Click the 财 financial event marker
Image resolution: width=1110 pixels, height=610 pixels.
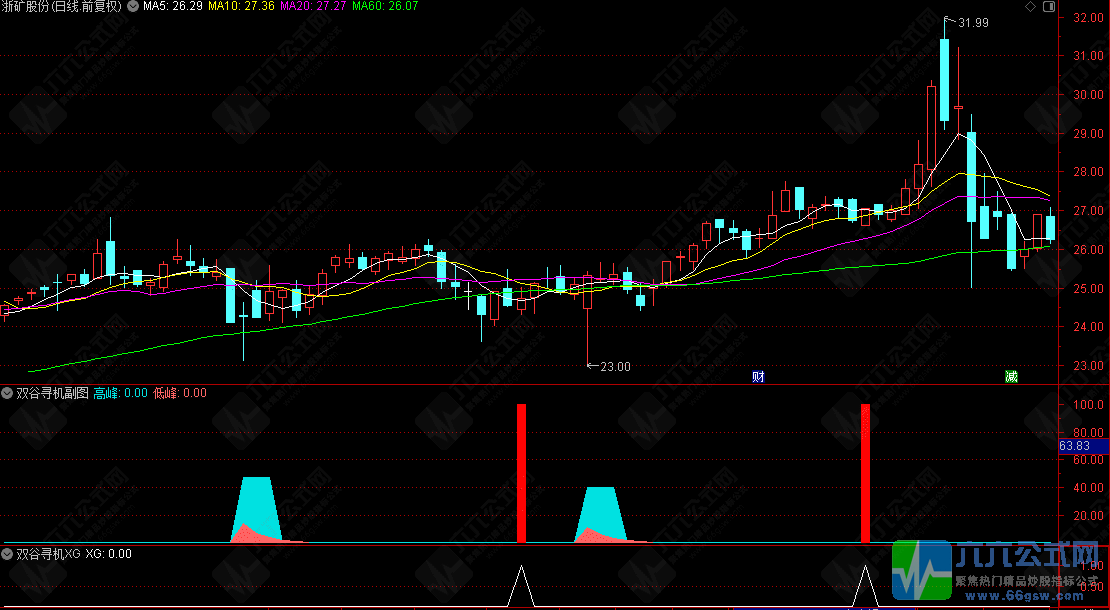coord(758,376)
